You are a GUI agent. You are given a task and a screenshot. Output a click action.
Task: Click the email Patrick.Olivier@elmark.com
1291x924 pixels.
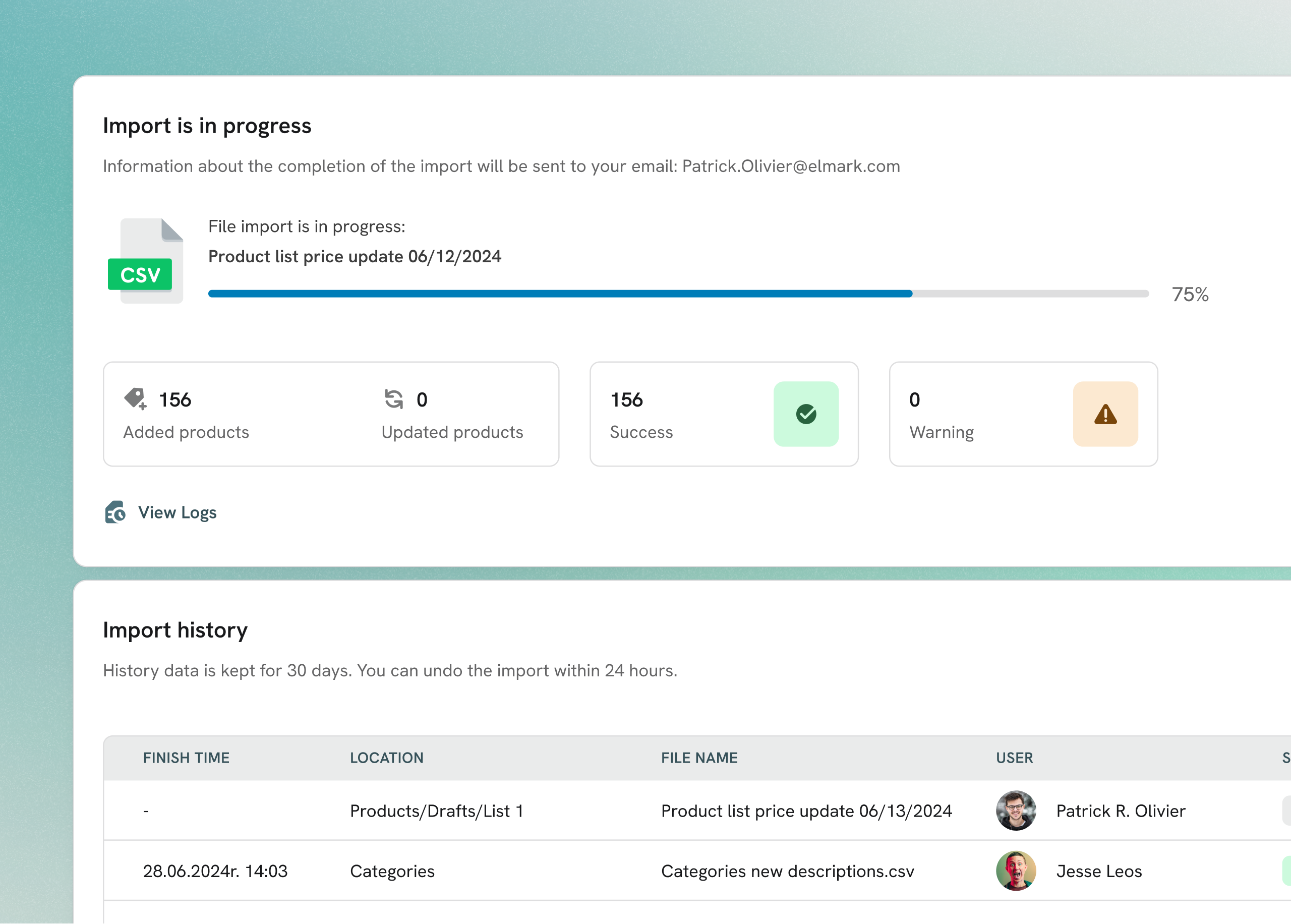click(789, 166)
